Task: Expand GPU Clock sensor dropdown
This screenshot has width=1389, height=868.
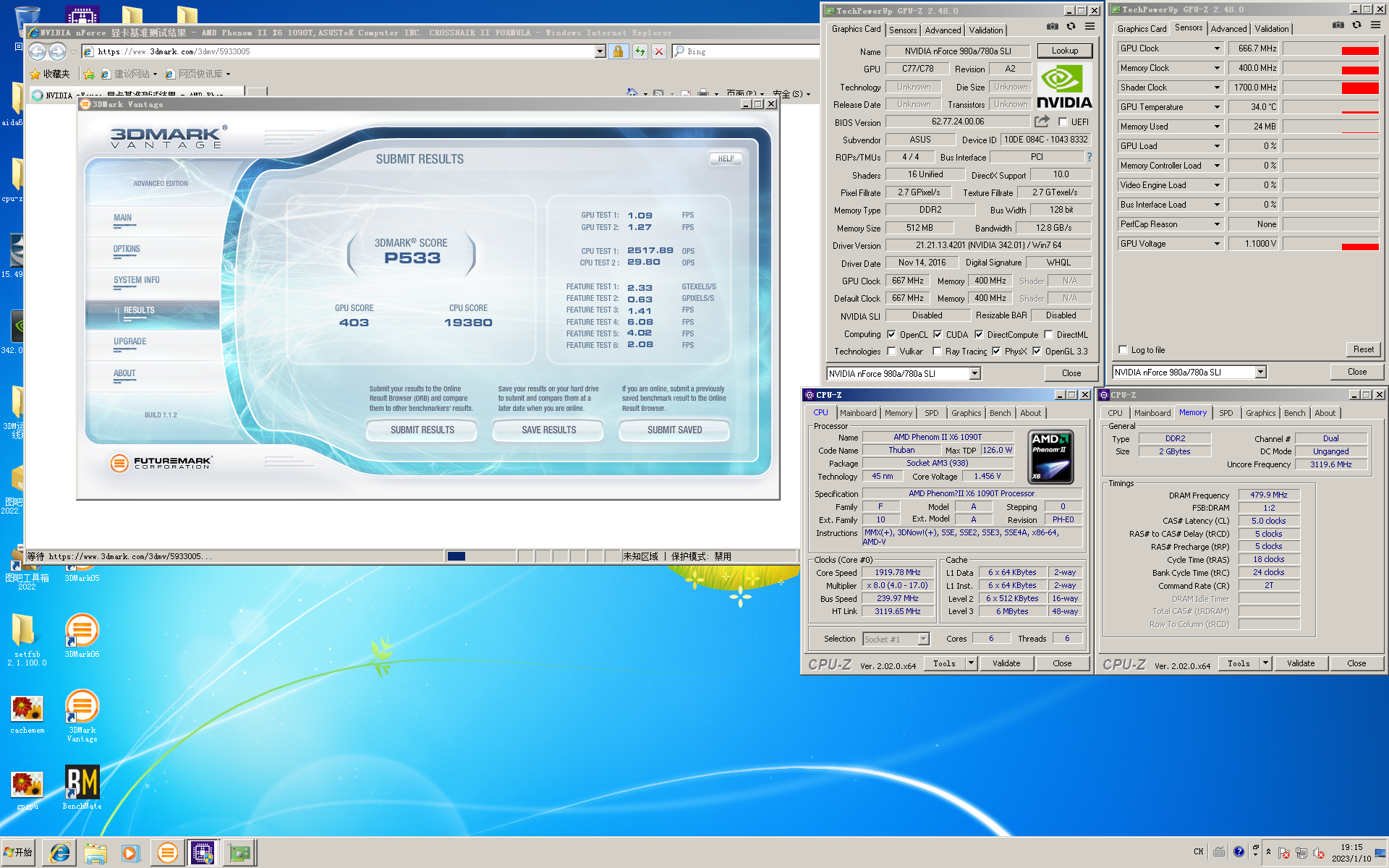Action: (x=1217, y=48)
